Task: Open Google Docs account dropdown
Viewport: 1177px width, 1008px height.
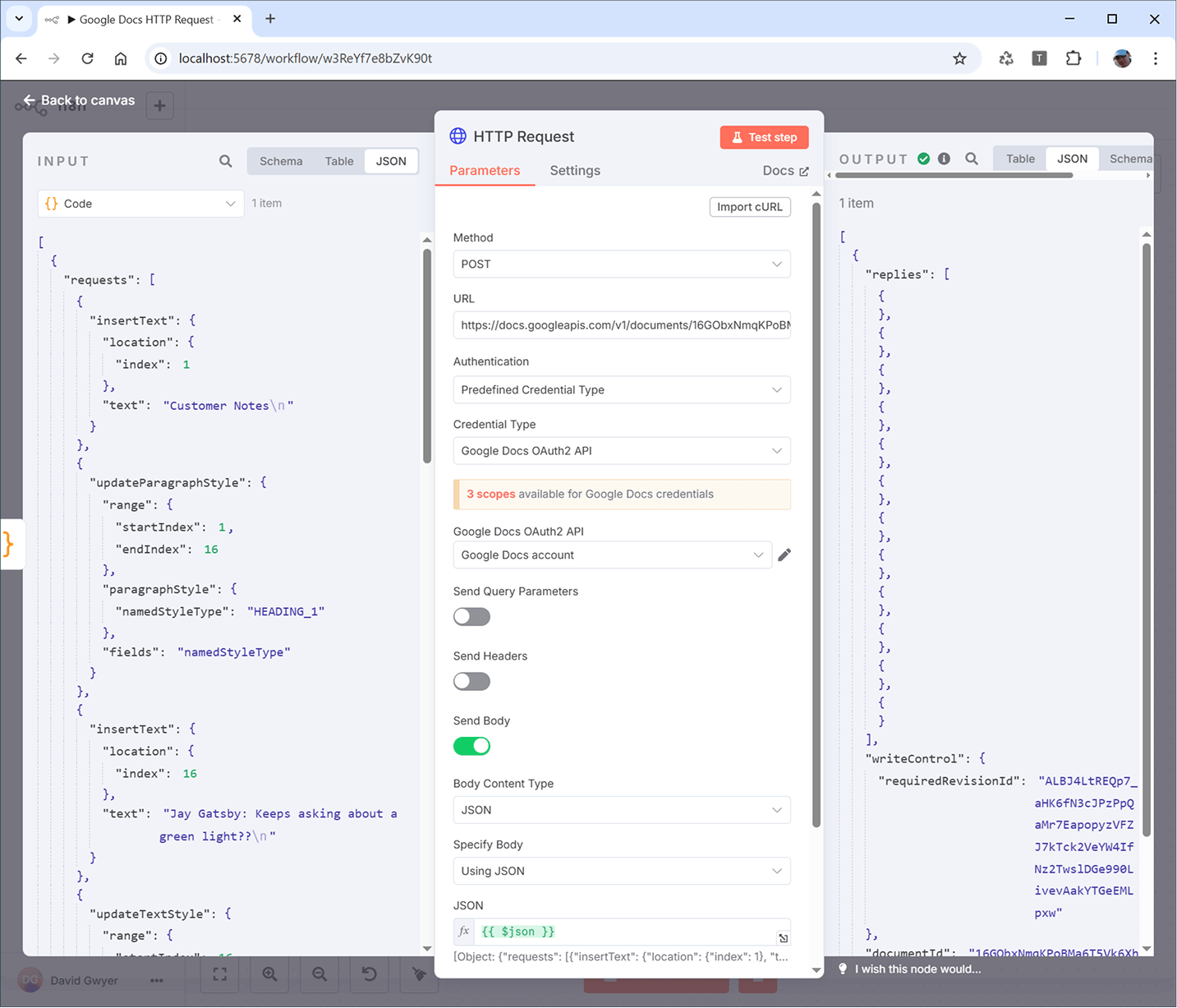Action: [x=612, y=555]
